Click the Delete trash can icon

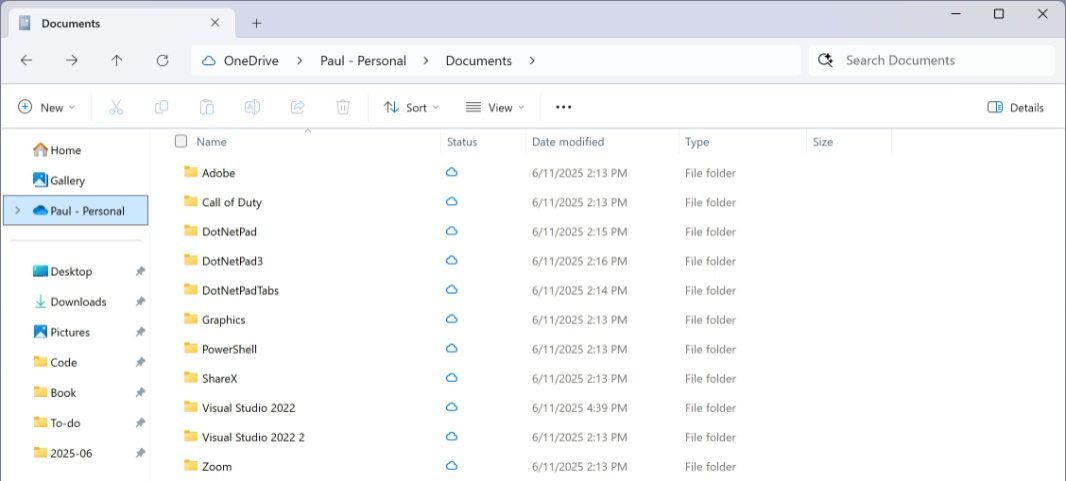[343, 107]
